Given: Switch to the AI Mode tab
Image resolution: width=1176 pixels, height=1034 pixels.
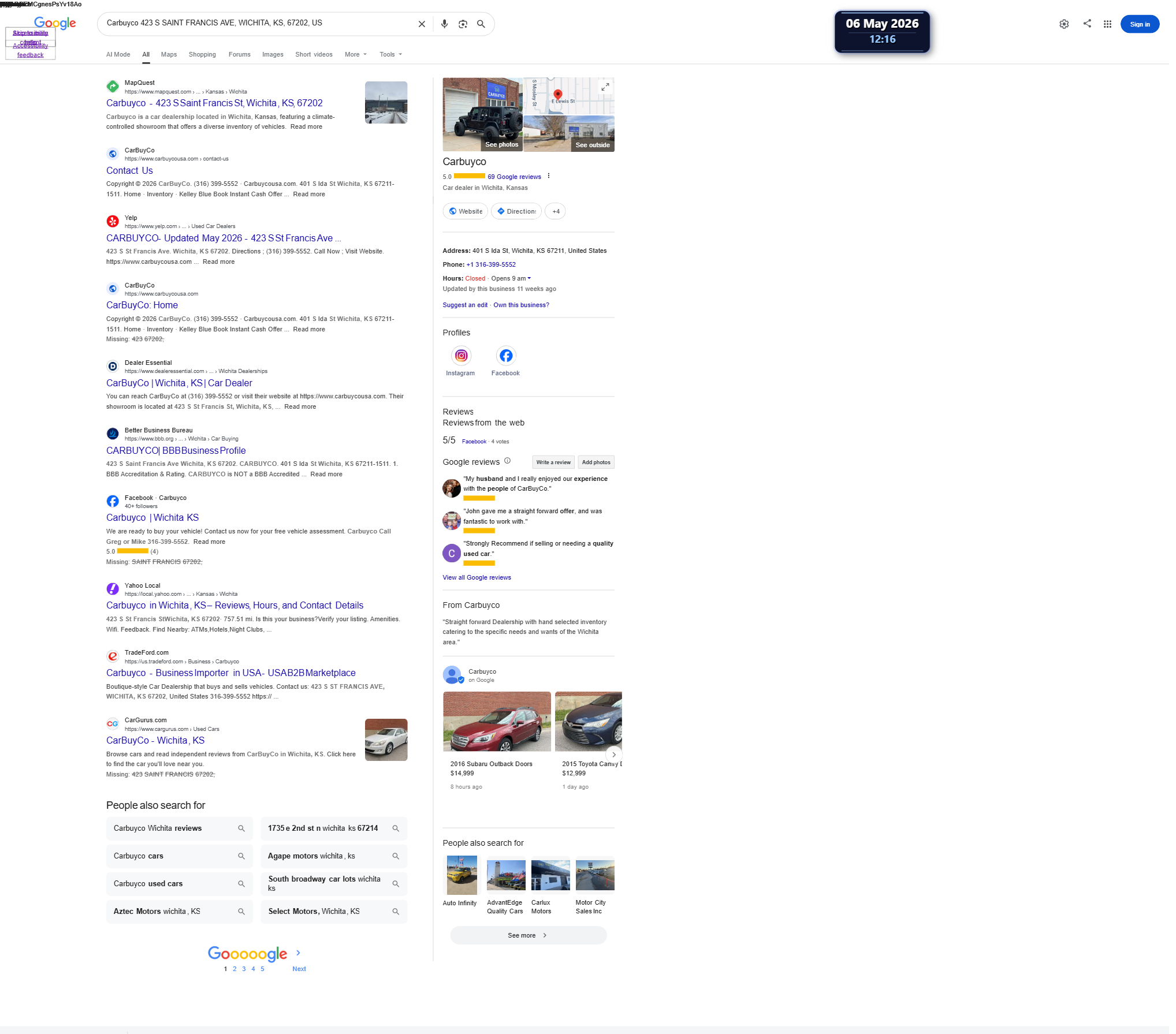Looking at the screenshot, I should (118, 55).
